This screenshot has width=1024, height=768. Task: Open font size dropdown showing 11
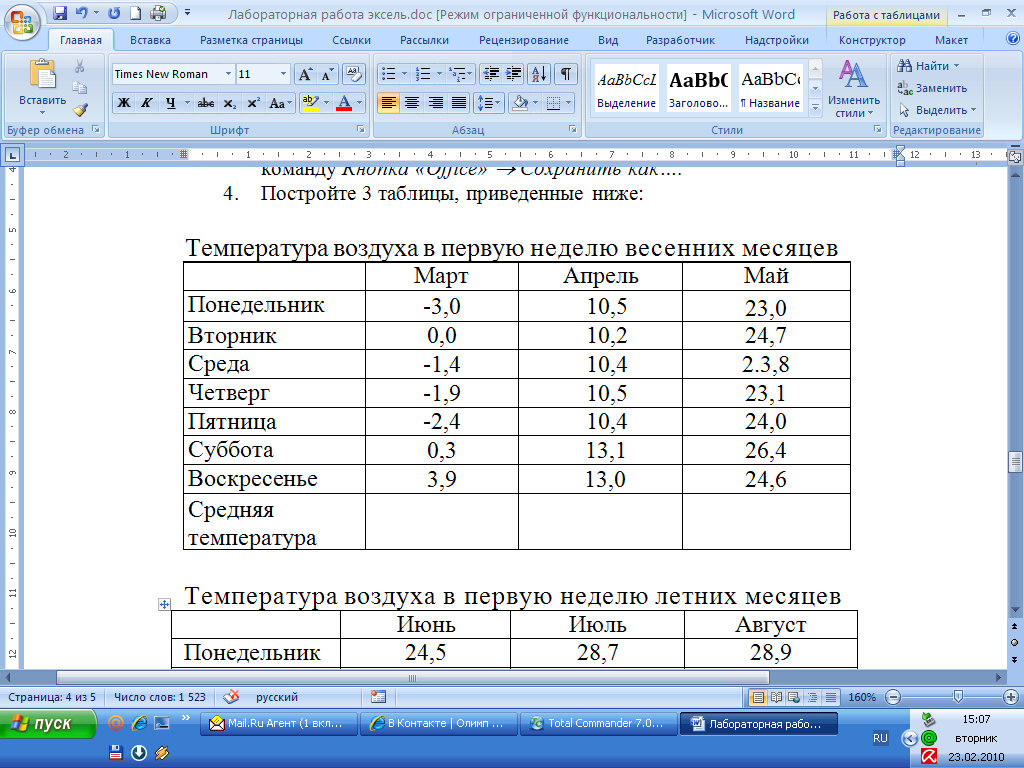point(283,74)
